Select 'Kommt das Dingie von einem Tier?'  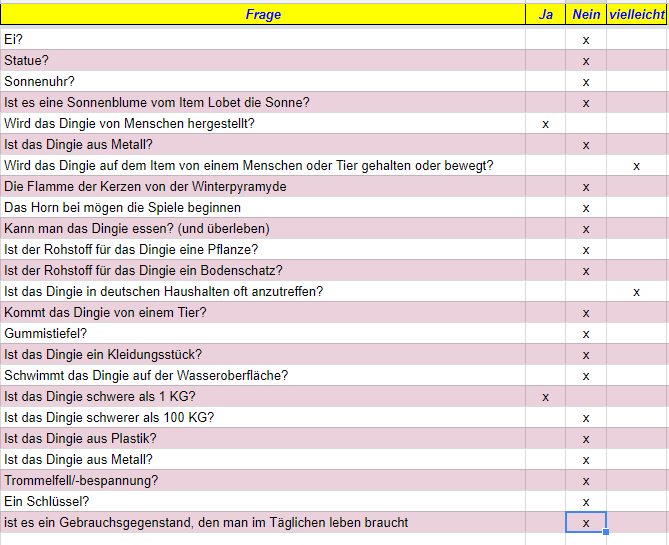[263, 312]
